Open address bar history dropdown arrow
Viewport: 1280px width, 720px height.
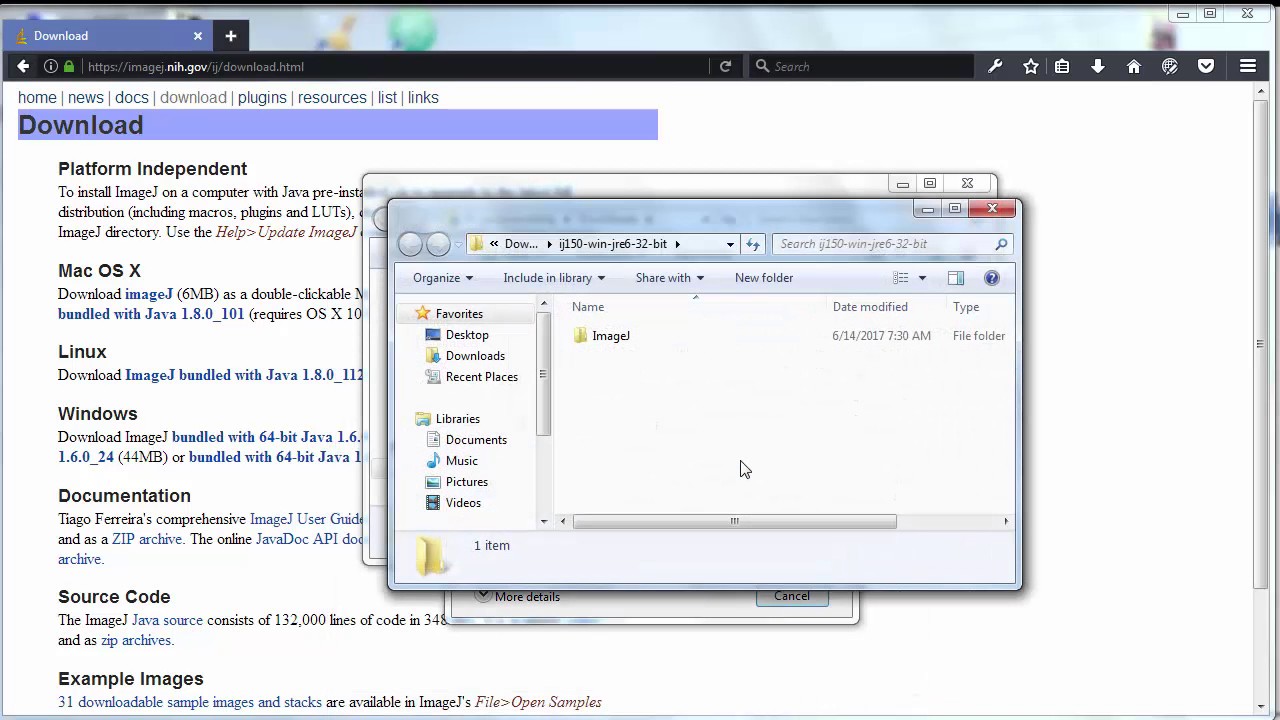pyautogui.click(x=730, y=244)
